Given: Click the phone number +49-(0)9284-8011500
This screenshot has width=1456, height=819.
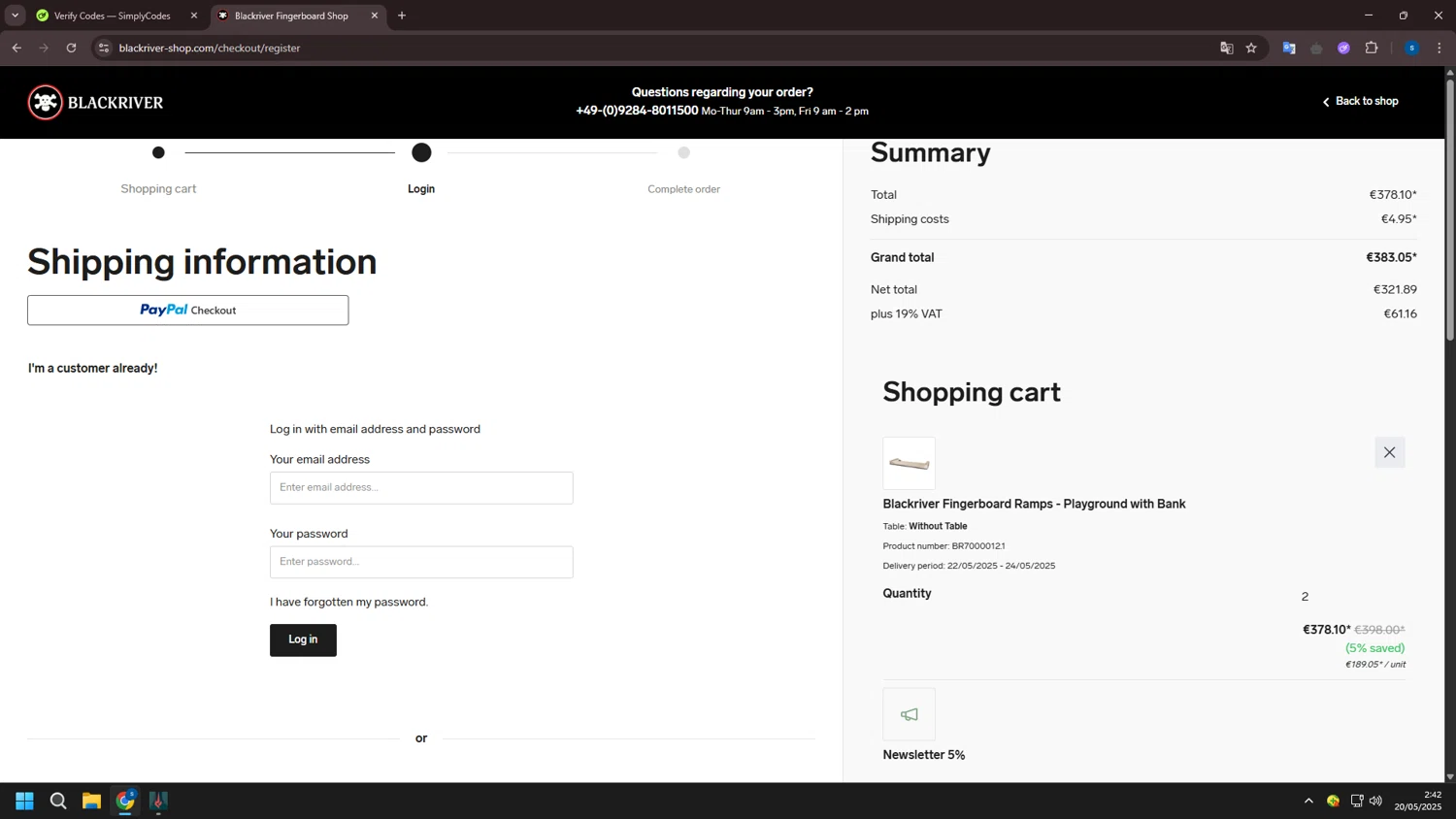Looking at the screenshot, I should 637,111.
